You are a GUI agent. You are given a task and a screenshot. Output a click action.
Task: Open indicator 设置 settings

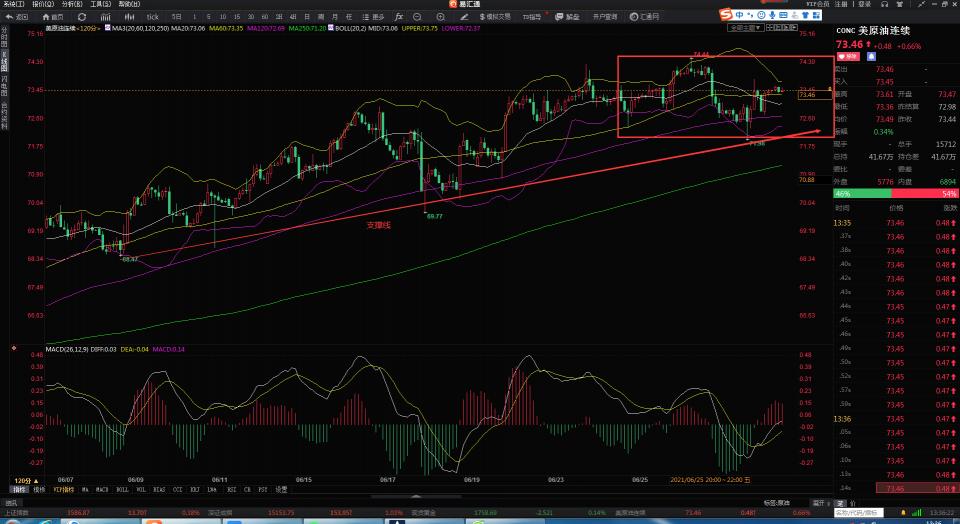(x=281, y=490)
